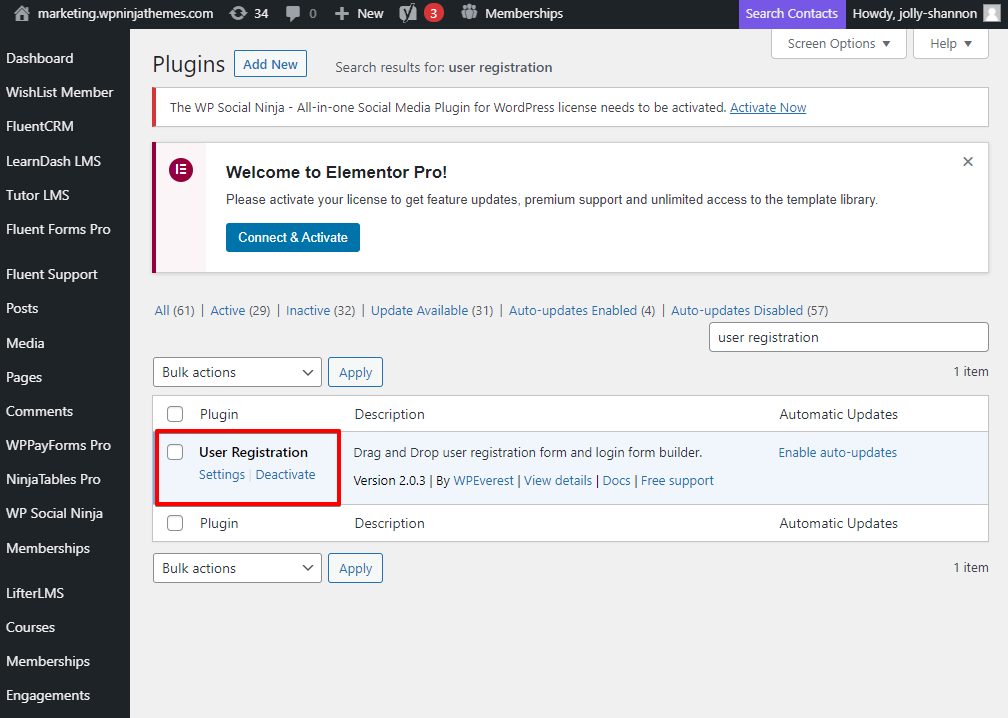Click Howdy, jolly-shannon account menu
This screenshot has height=718, width=1008.
(915, 13)
